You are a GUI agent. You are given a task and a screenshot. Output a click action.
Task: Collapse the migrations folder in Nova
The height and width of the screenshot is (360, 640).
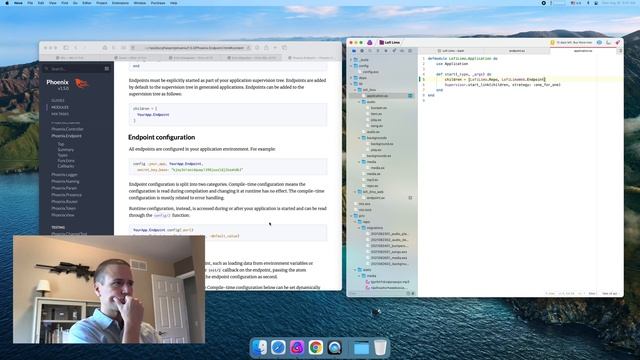pos(359,228)
